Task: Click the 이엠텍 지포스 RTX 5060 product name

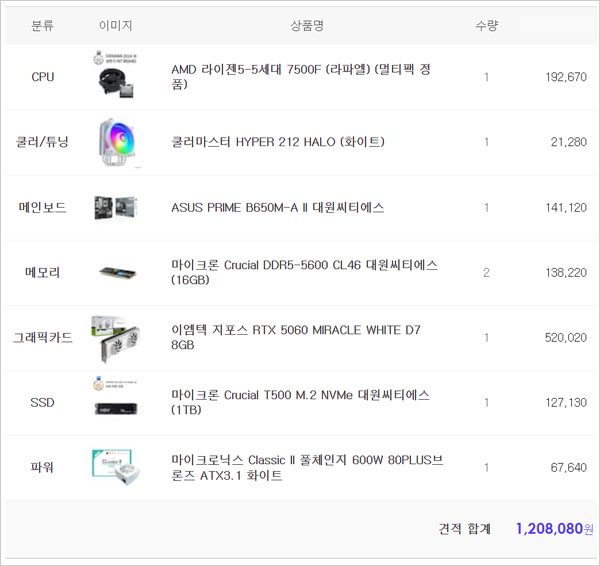Action: pyautogui.click(x=298, y=337)
